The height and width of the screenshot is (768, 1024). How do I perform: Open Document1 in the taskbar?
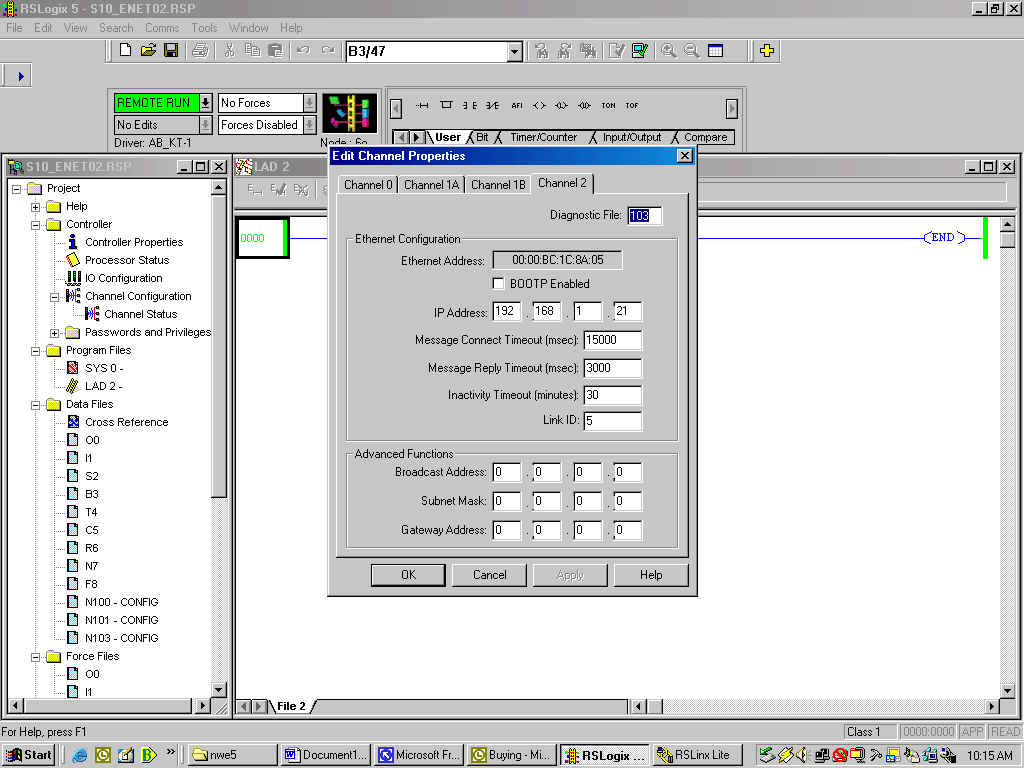327,755
